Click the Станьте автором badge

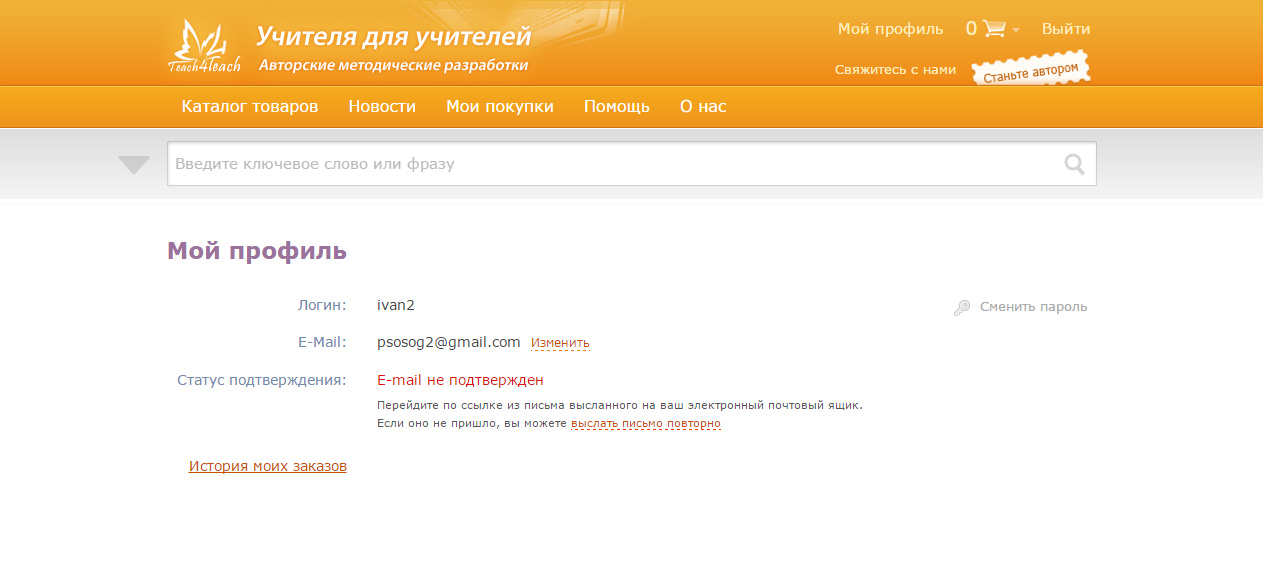(x=1031, y=70)
